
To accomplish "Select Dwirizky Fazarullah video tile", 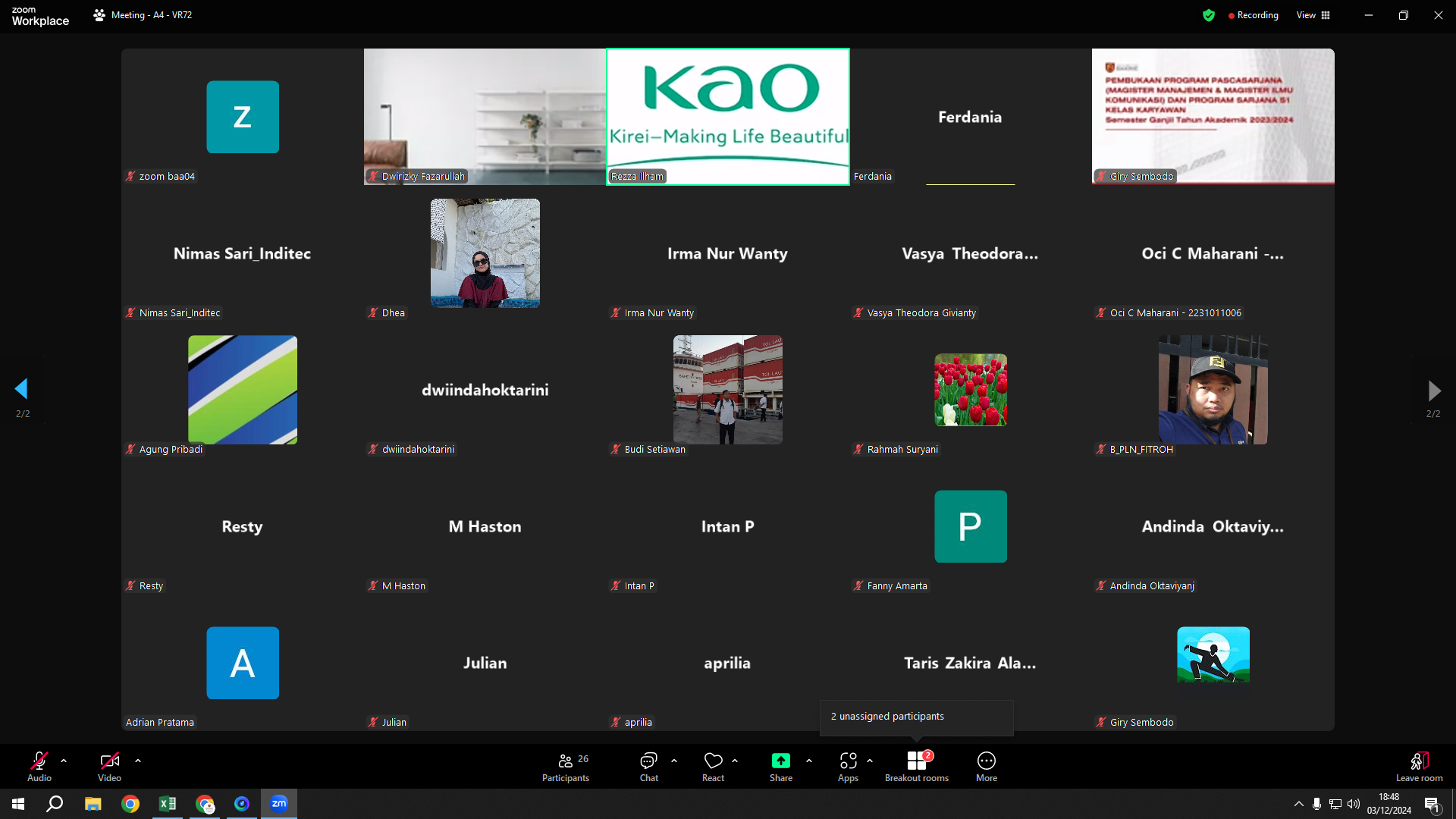I will (x=485, y=117).
